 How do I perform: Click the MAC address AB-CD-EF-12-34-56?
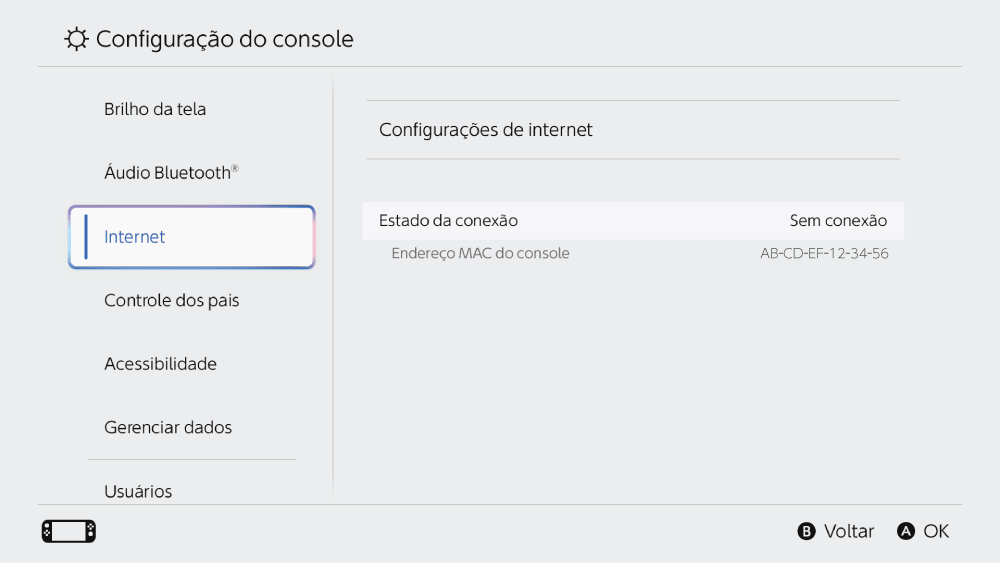coord(824,253)
